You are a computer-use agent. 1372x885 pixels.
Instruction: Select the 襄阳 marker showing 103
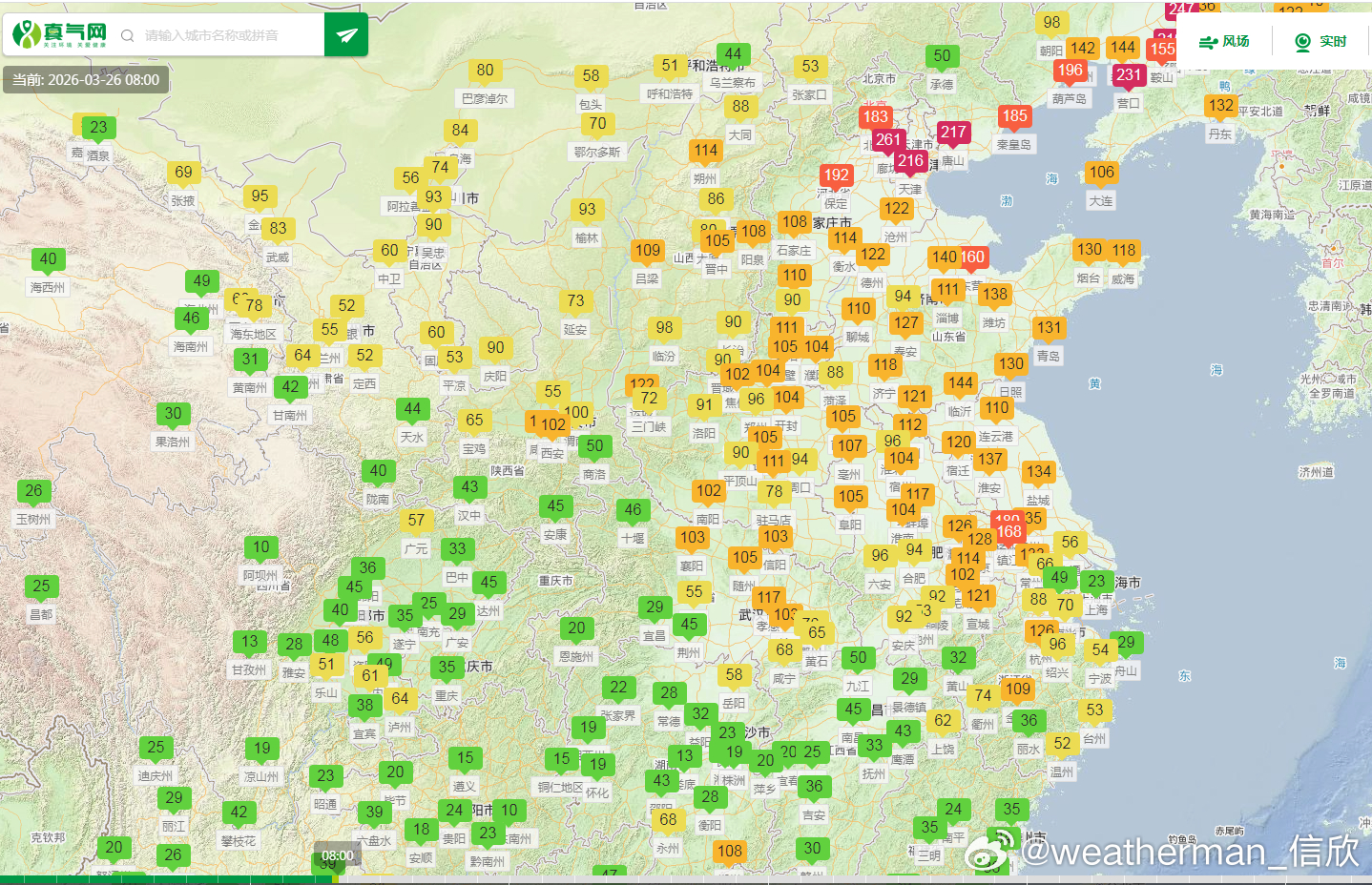(x=692, y=539)
